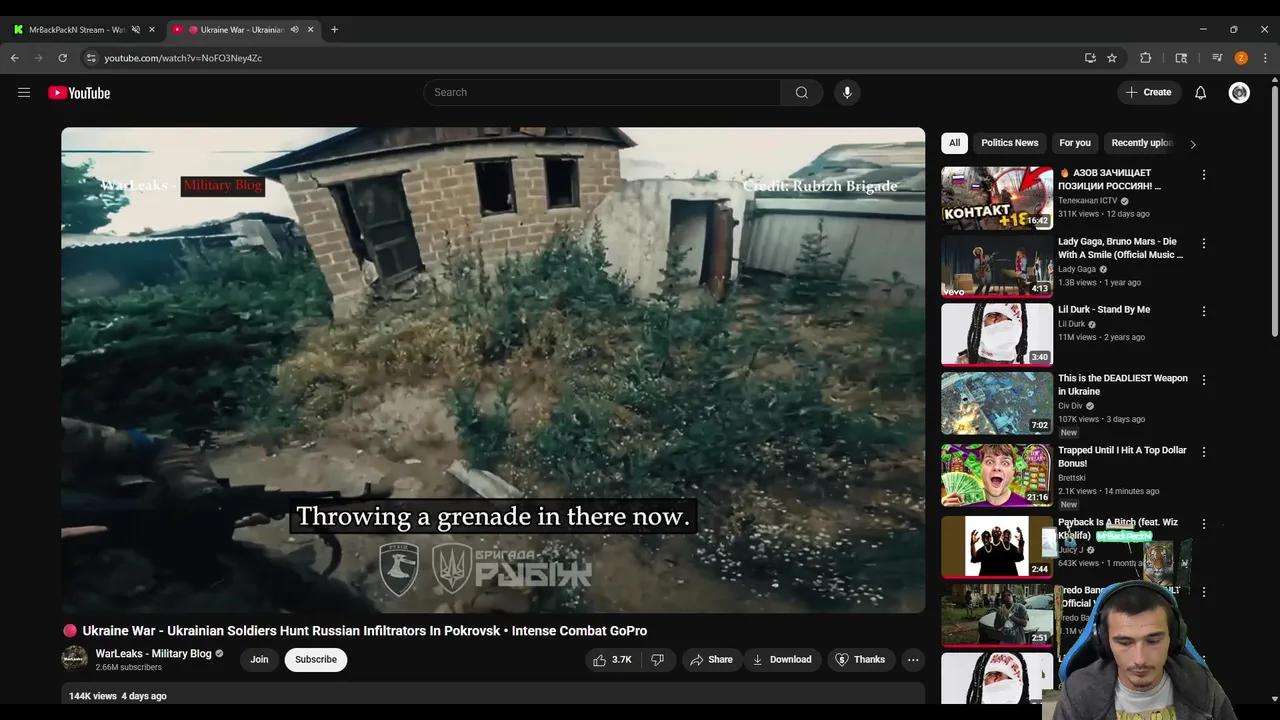Click the browser back arrow
1280x720 pixels.
tap(15, 58)
